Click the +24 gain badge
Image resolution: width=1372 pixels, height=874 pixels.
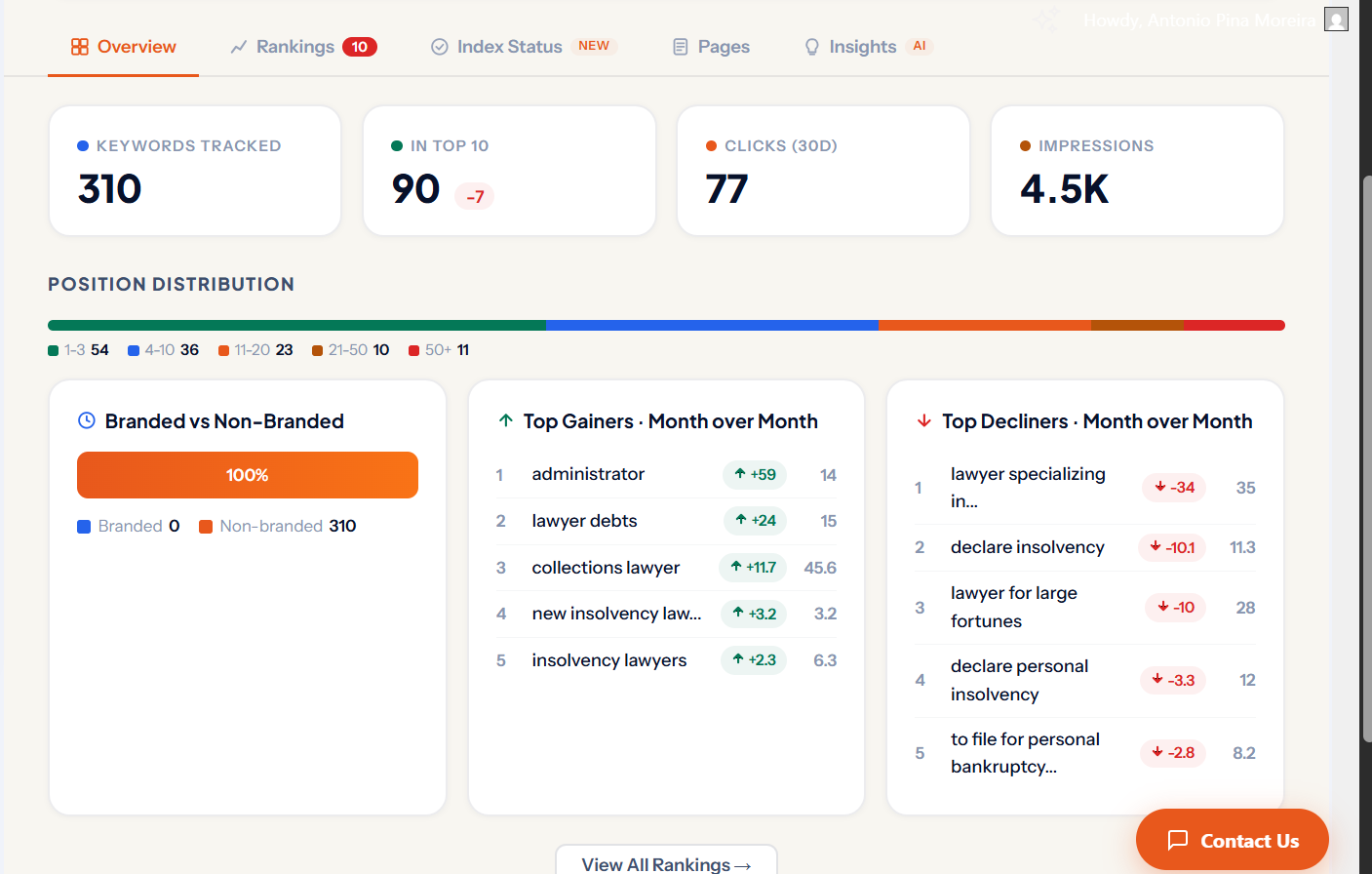coord(756,521)
